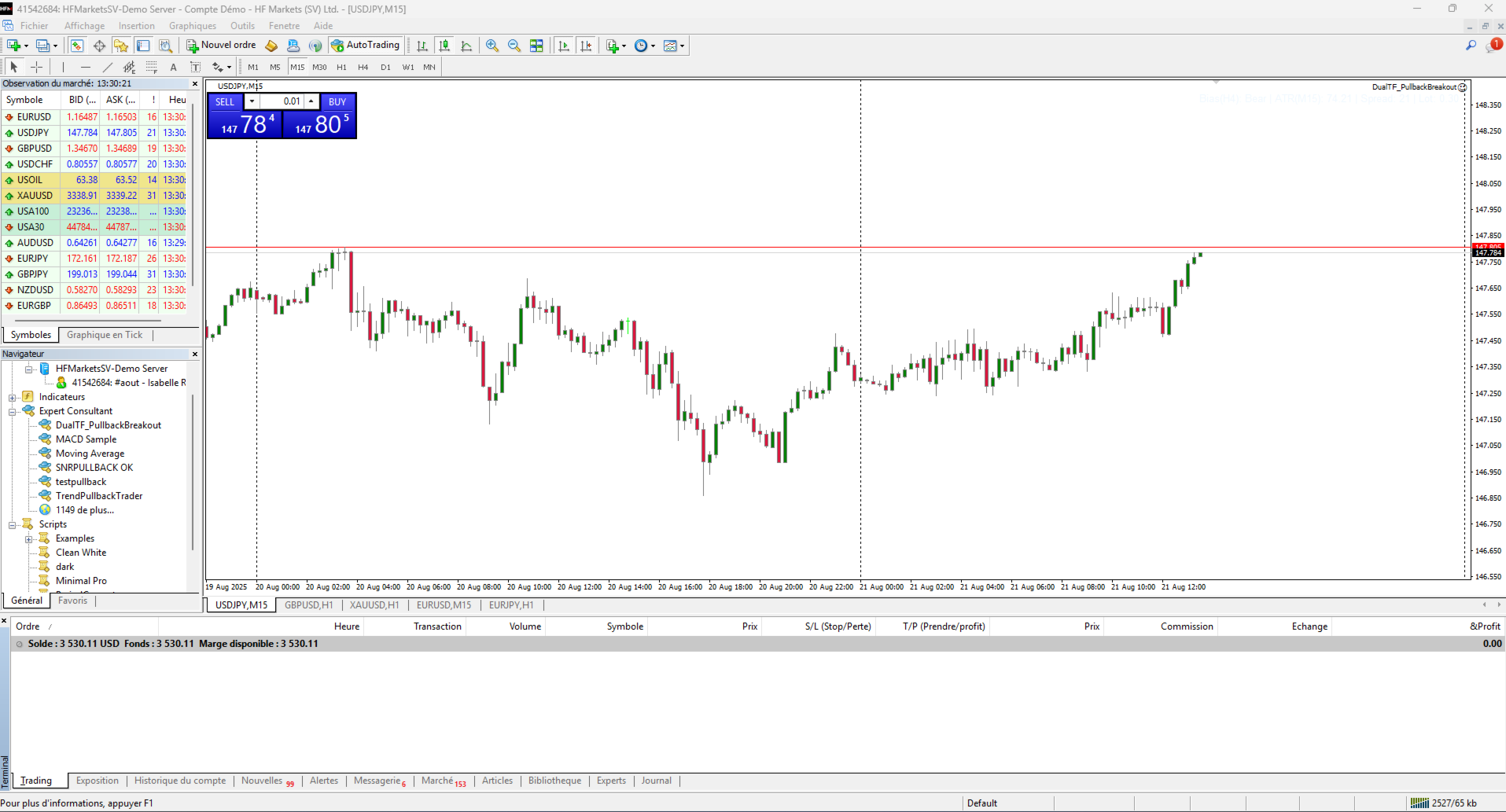Open the MetaEditor yellow book icon
The width and height of the screenshot is (1506, 812).
tap(271, 46)
